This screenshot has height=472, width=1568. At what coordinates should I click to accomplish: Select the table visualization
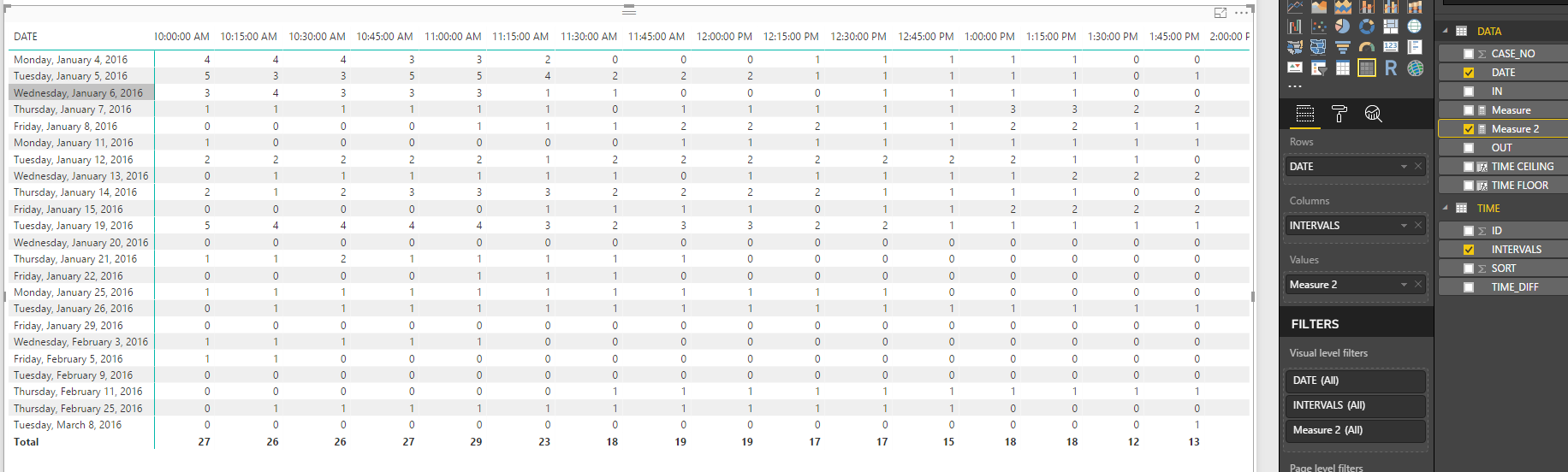click(x=1343, y=68)
